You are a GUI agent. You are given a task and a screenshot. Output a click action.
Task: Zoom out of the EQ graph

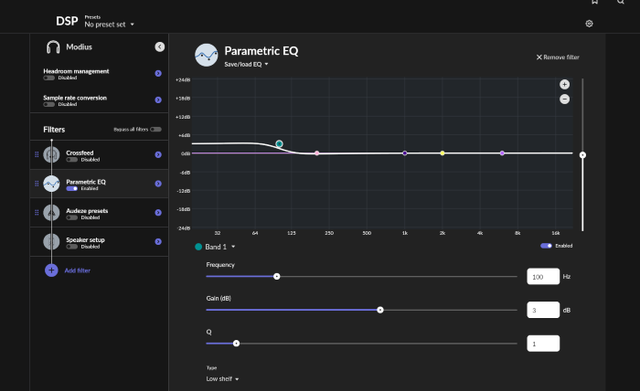(564, 99)
